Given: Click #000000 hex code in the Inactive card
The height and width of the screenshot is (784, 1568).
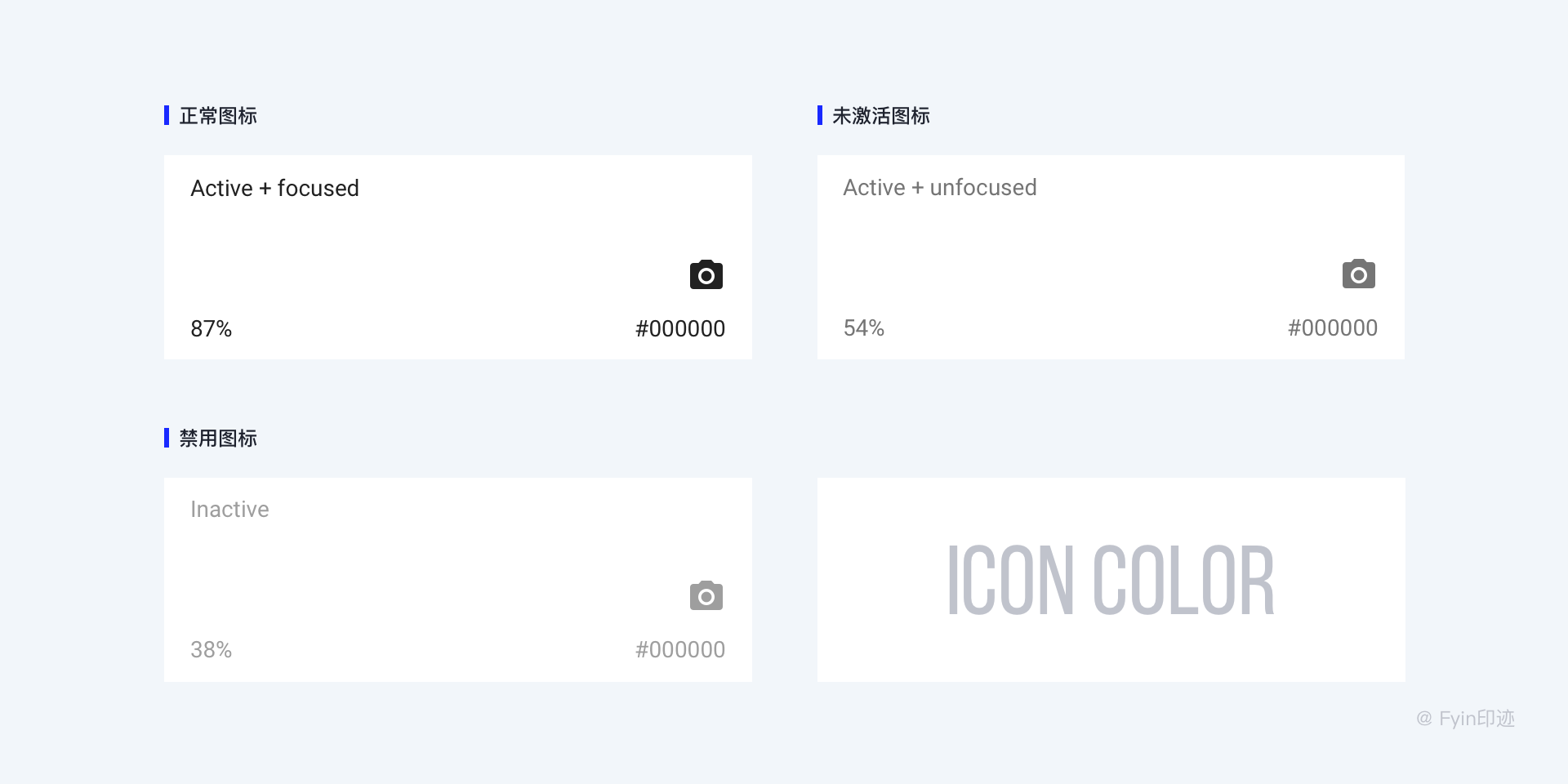Looking at the screenshot, I should pos(680,650).
